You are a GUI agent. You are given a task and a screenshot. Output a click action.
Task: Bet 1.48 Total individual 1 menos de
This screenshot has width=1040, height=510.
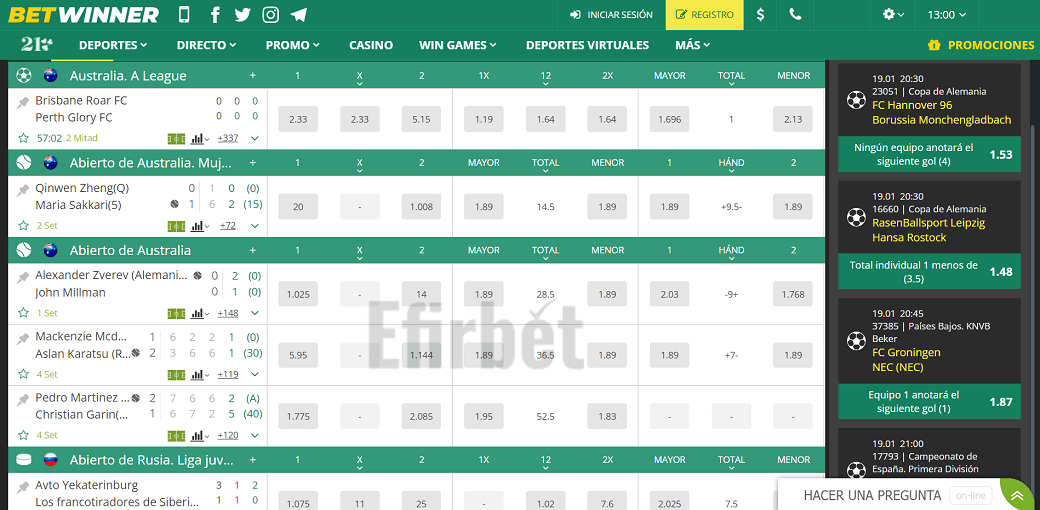[929, 272]
